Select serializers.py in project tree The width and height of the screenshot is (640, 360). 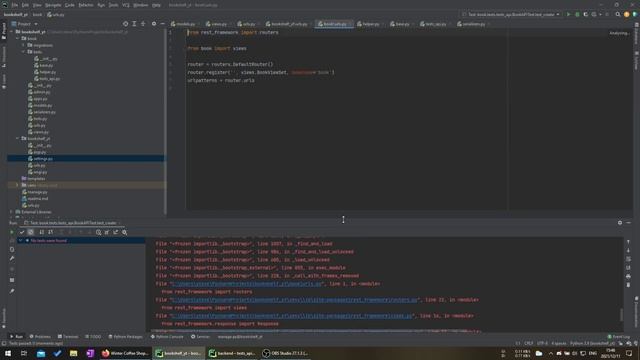click(x=44, y=112)
